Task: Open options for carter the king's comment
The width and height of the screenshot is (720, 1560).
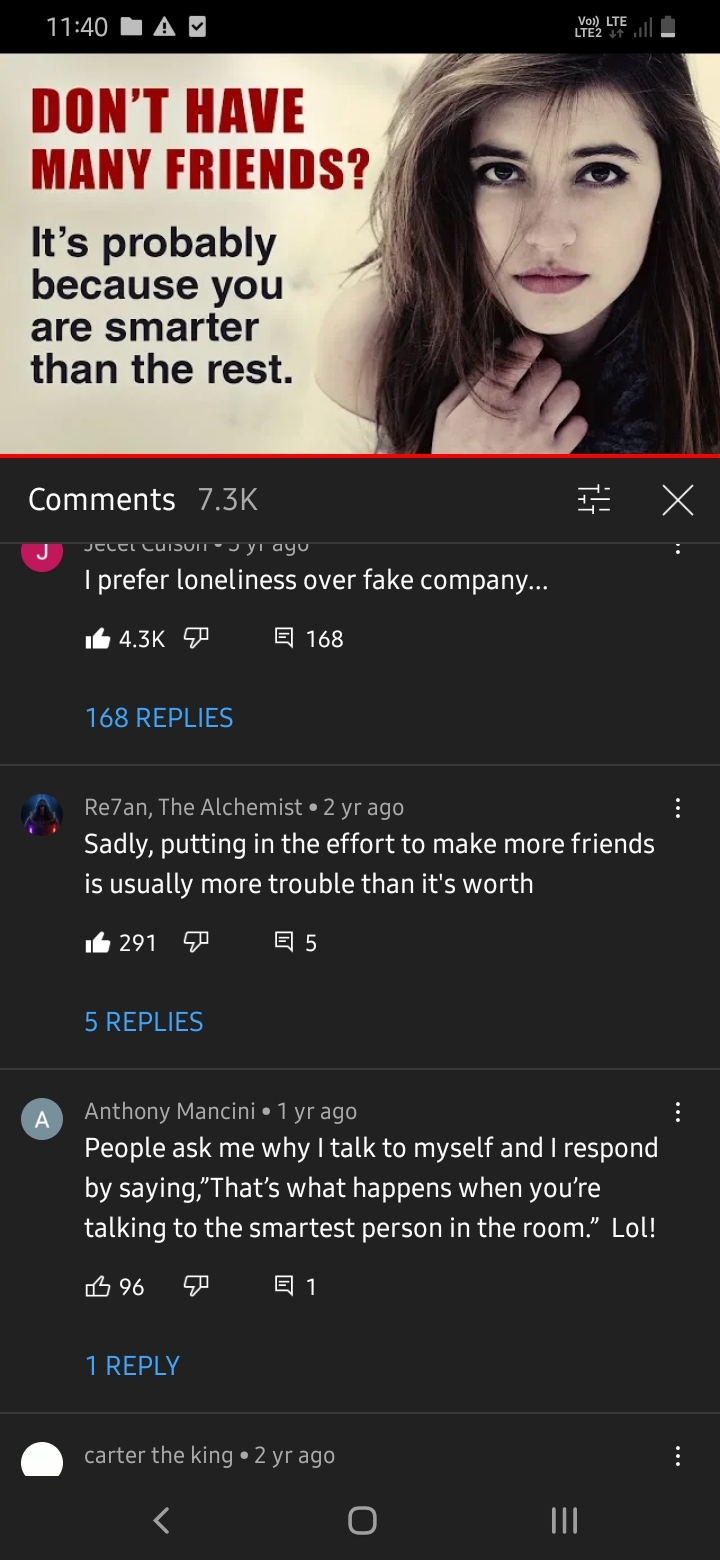Action: coord(677,1456)
